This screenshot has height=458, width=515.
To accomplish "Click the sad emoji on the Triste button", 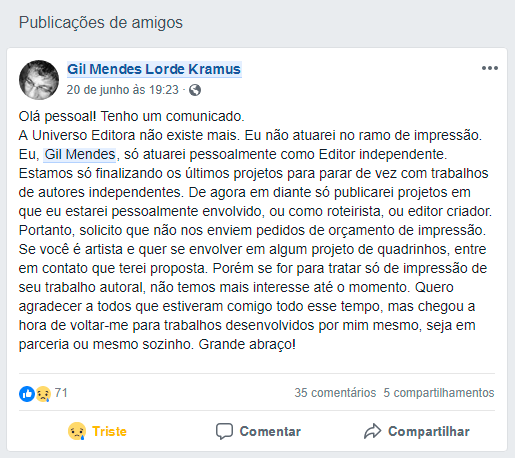I will pyautogui.click(x=77, y=431).
